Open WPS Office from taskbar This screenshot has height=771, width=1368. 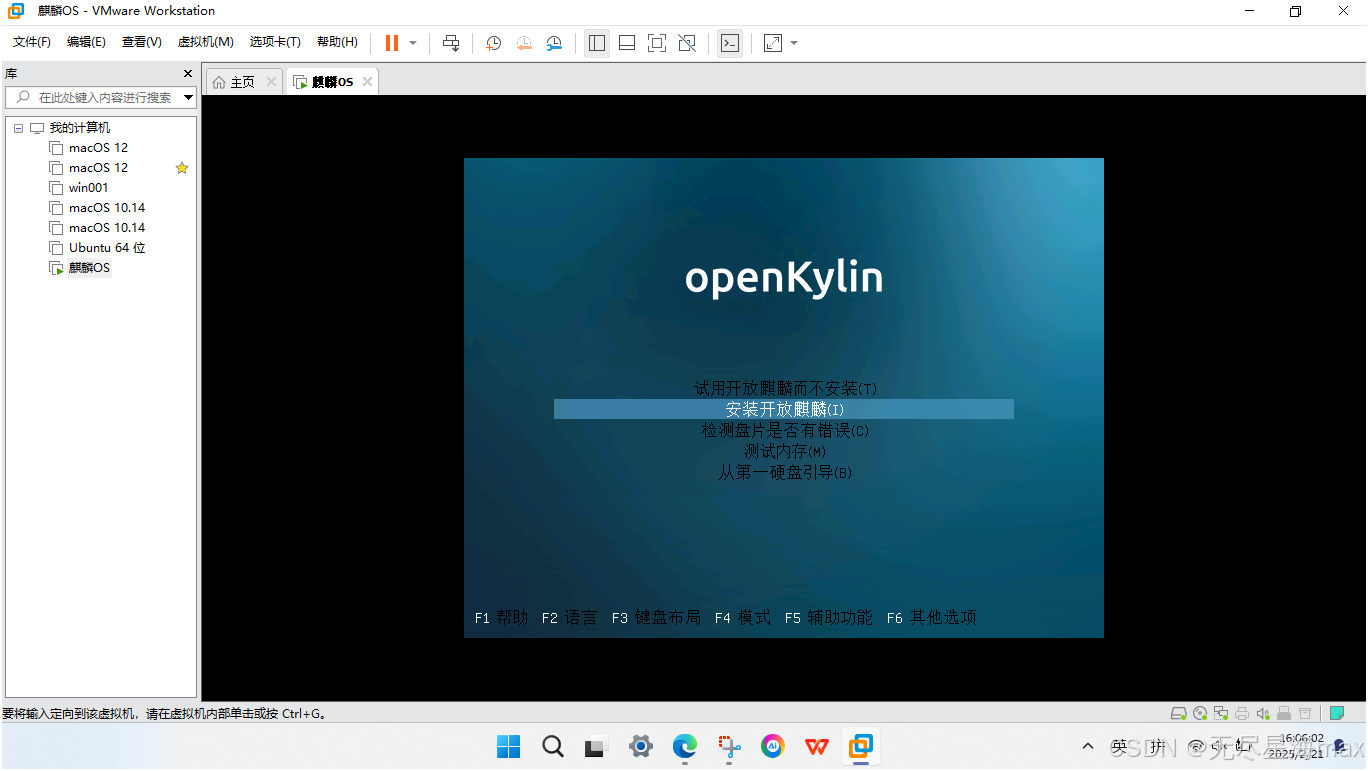(x=817, y=746)
